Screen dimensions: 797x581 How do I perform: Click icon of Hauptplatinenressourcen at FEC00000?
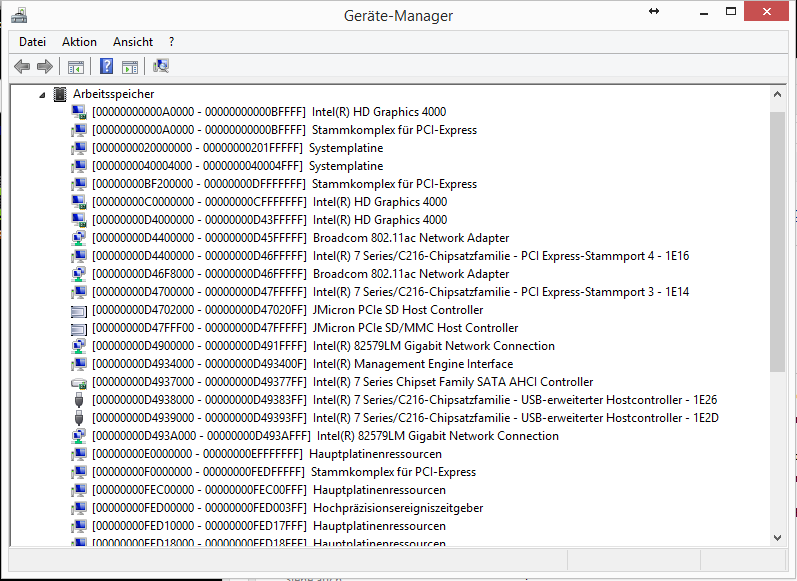(79, 491)
